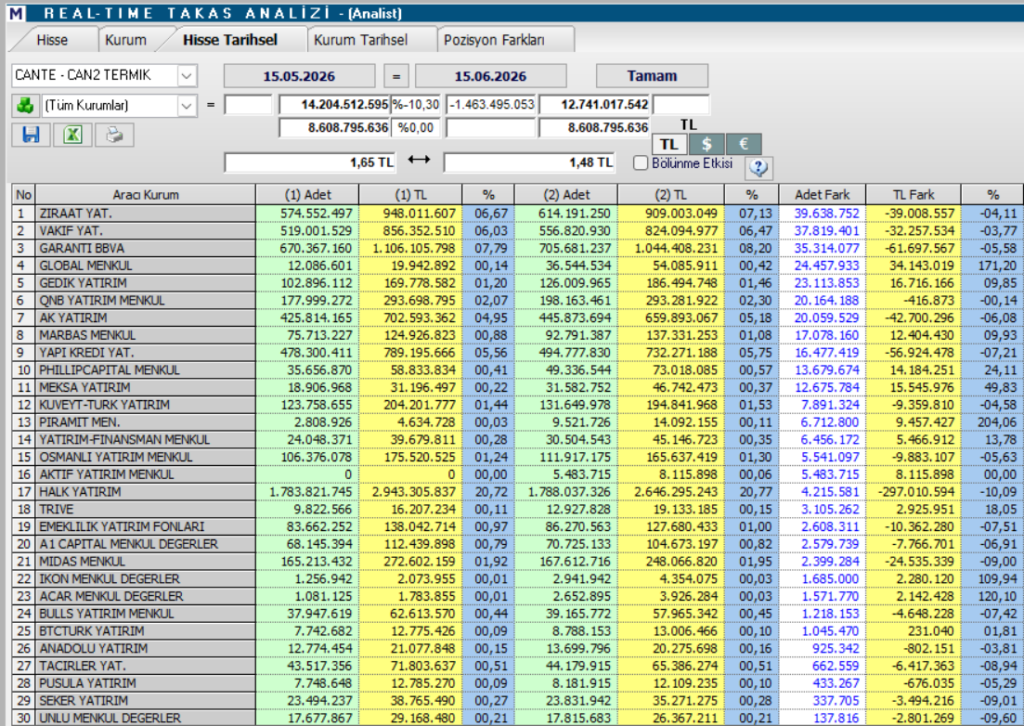Click the 1,65 TL price field
Screen dimensions: 1024x726
[310, 163]
